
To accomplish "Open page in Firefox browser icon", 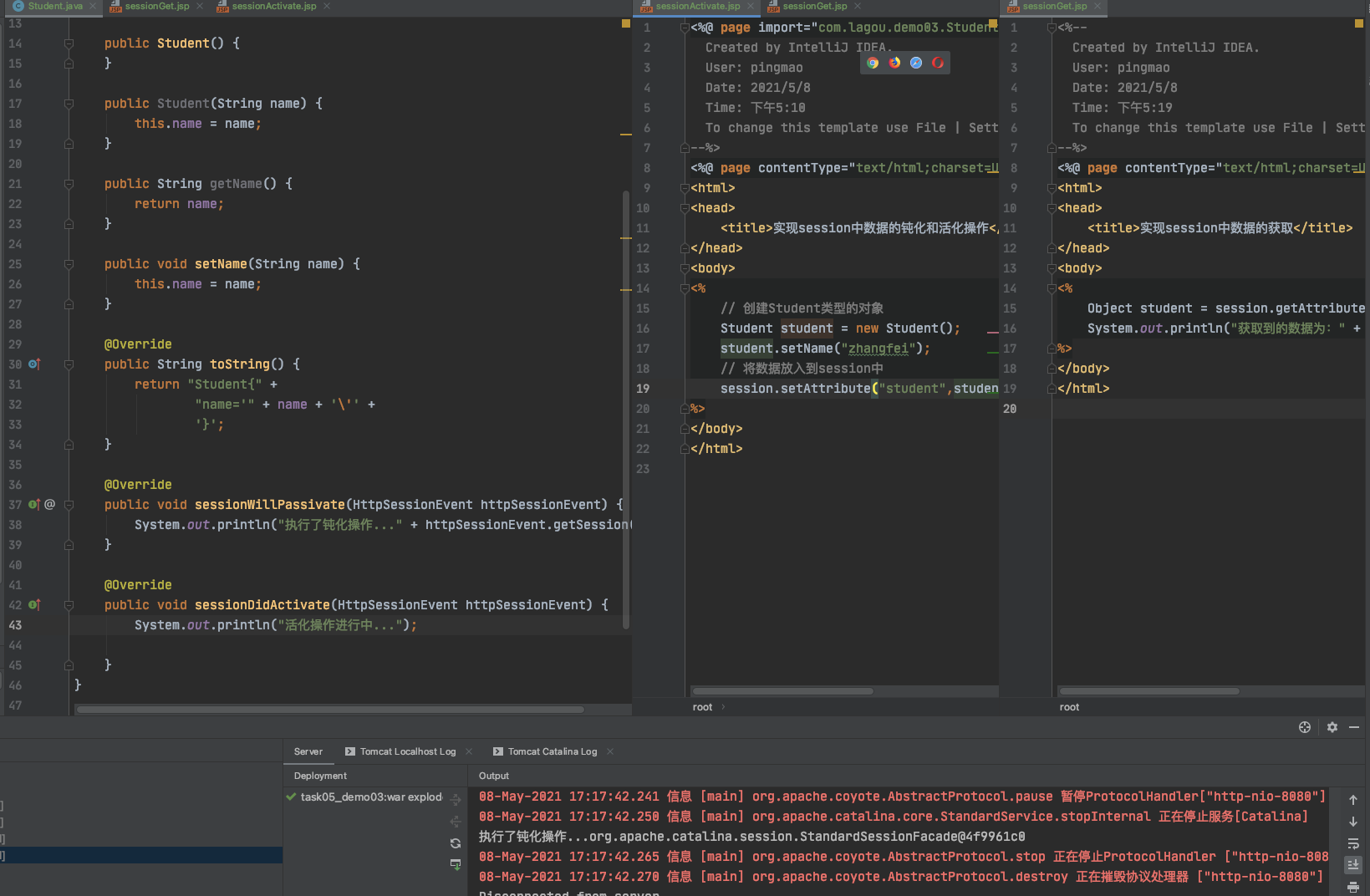I will coord(894,63).
